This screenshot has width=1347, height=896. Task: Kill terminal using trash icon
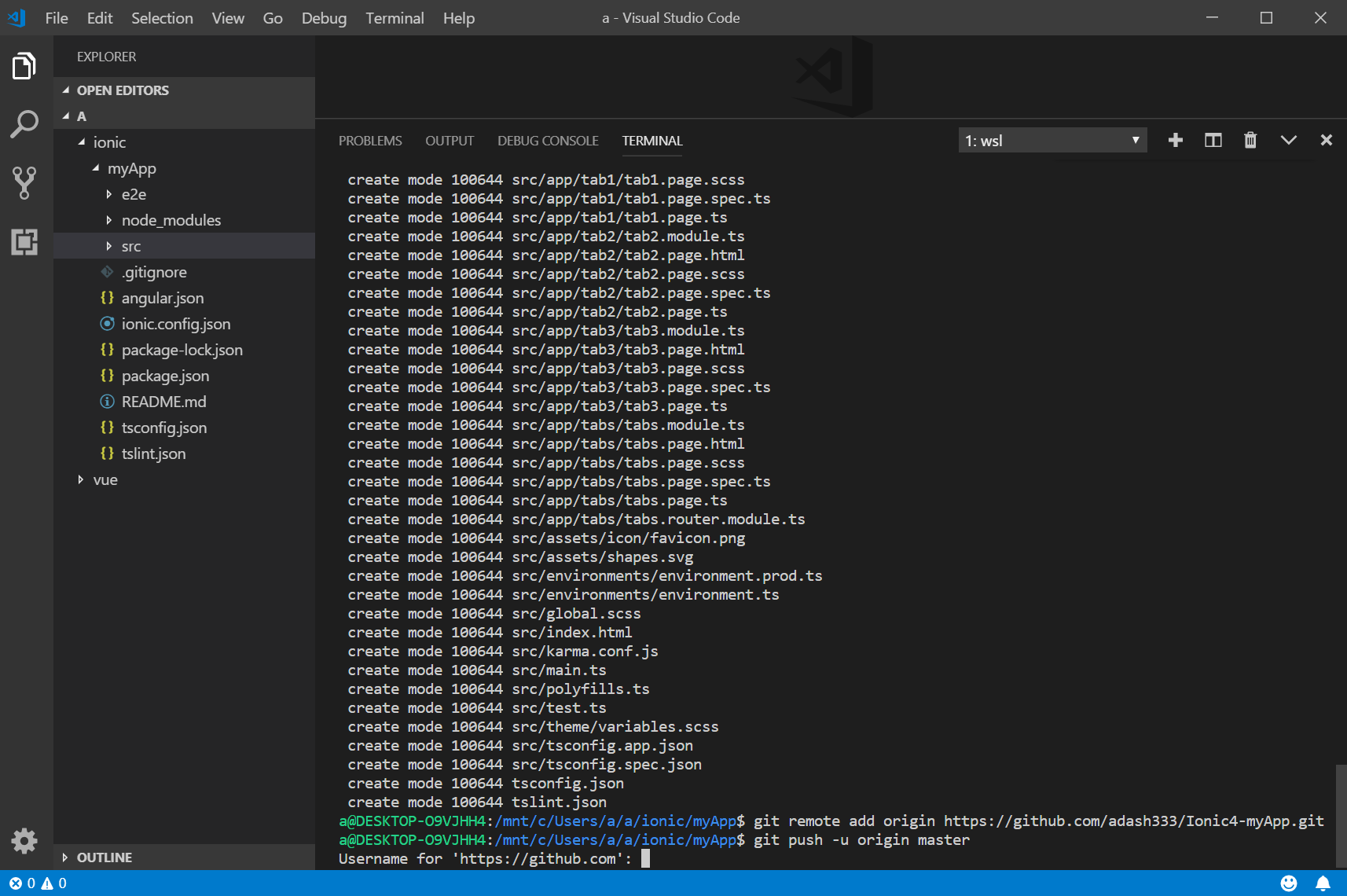click(x=1250, y=141)
